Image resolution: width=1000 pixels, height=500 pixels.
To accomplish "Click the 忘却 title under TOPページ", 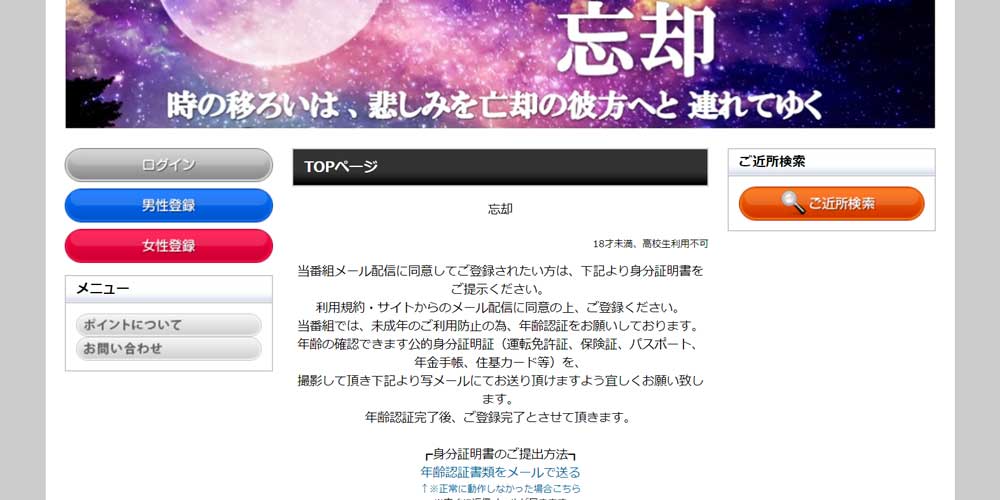I will (500, 209).
